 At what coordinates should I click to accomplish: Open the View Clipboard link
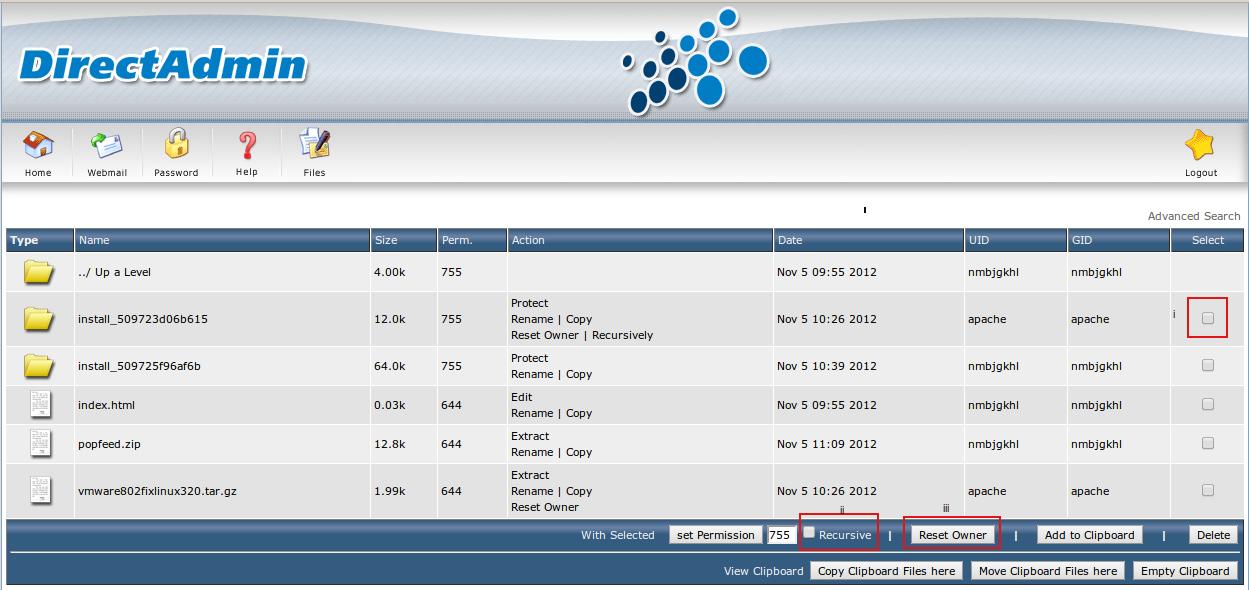[x=763, y=571]
